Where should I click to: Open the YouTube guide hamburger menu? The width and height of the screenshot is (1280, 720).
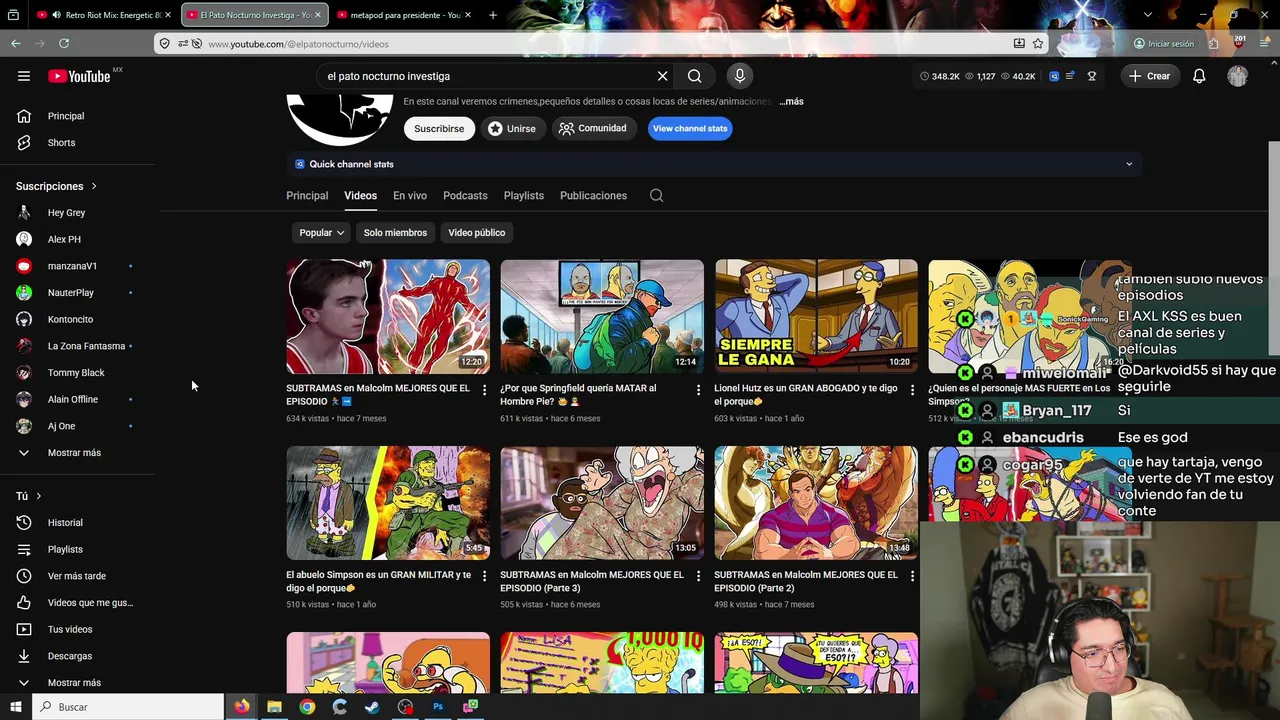24,76
